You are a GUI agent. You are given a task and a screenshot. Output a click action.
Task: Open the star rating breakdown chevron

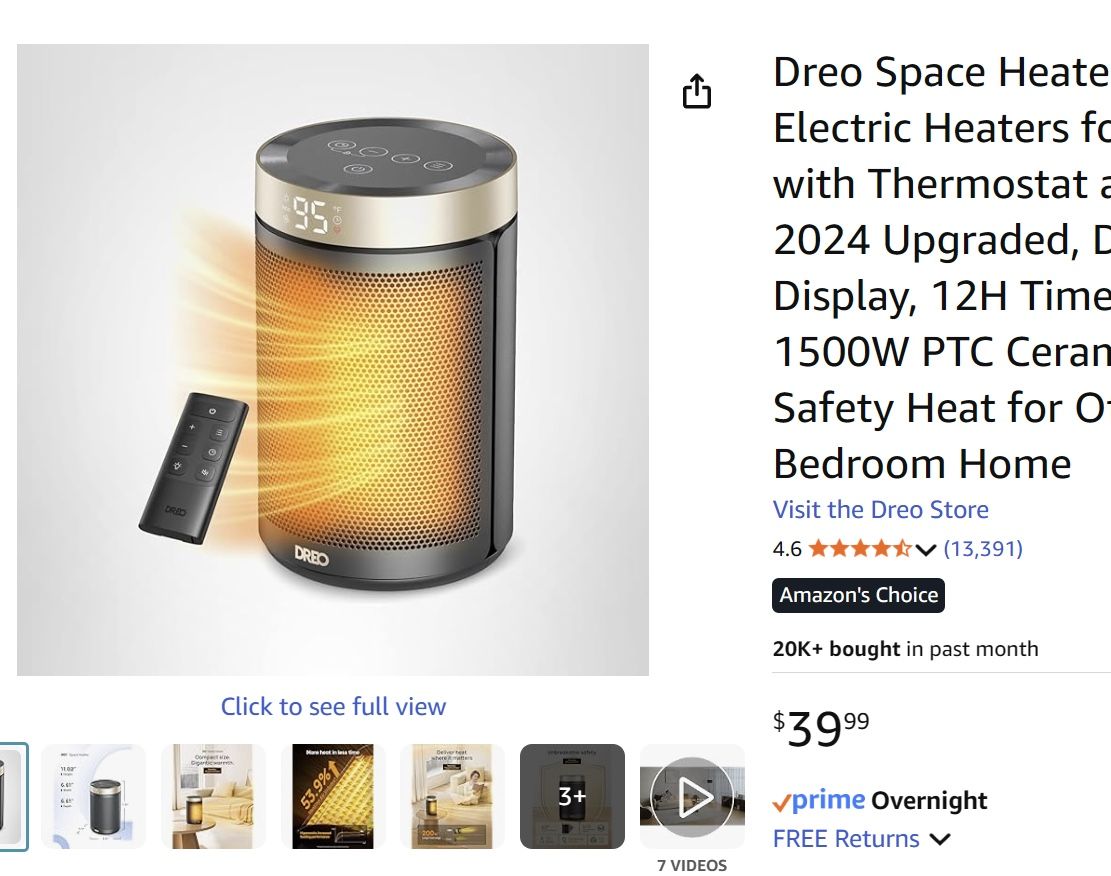click(925, 548)
